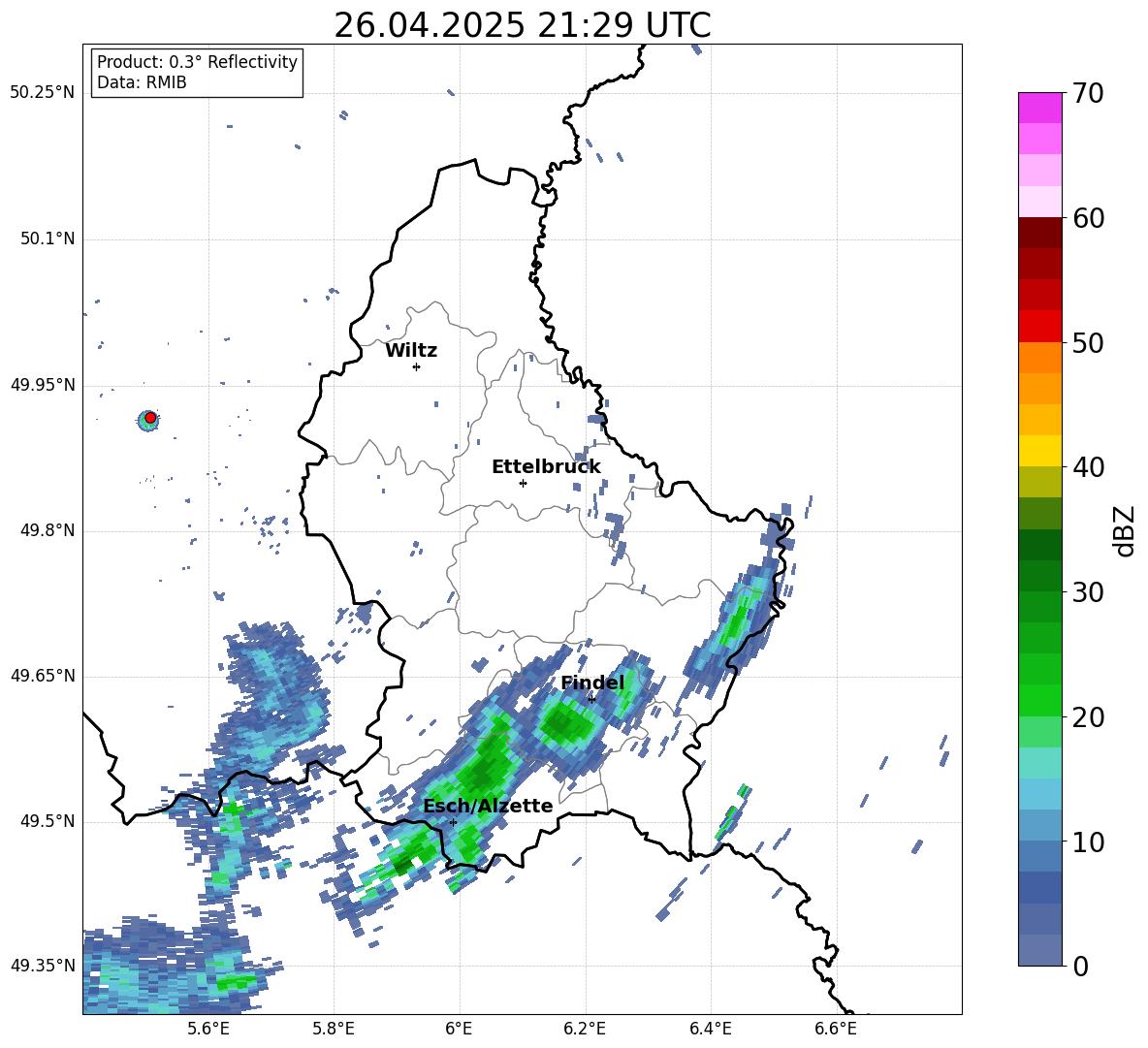
Task: Click the title 26.04.2025 21:29 UTC
Action: point(522,25)
